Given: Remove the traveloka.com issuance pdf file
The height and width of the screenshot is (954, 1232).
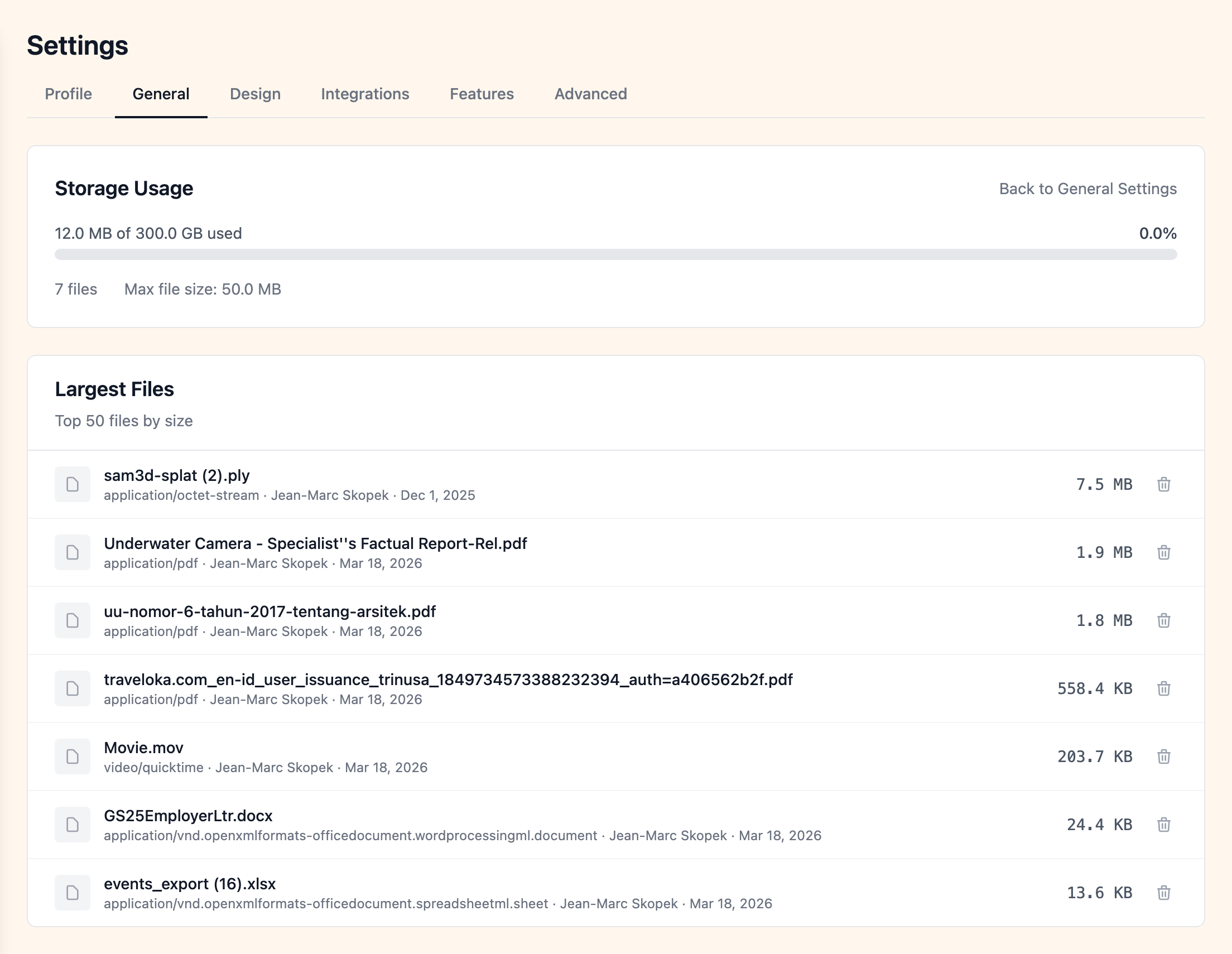Looking at the screenshot, I should tap(1163, 688).
